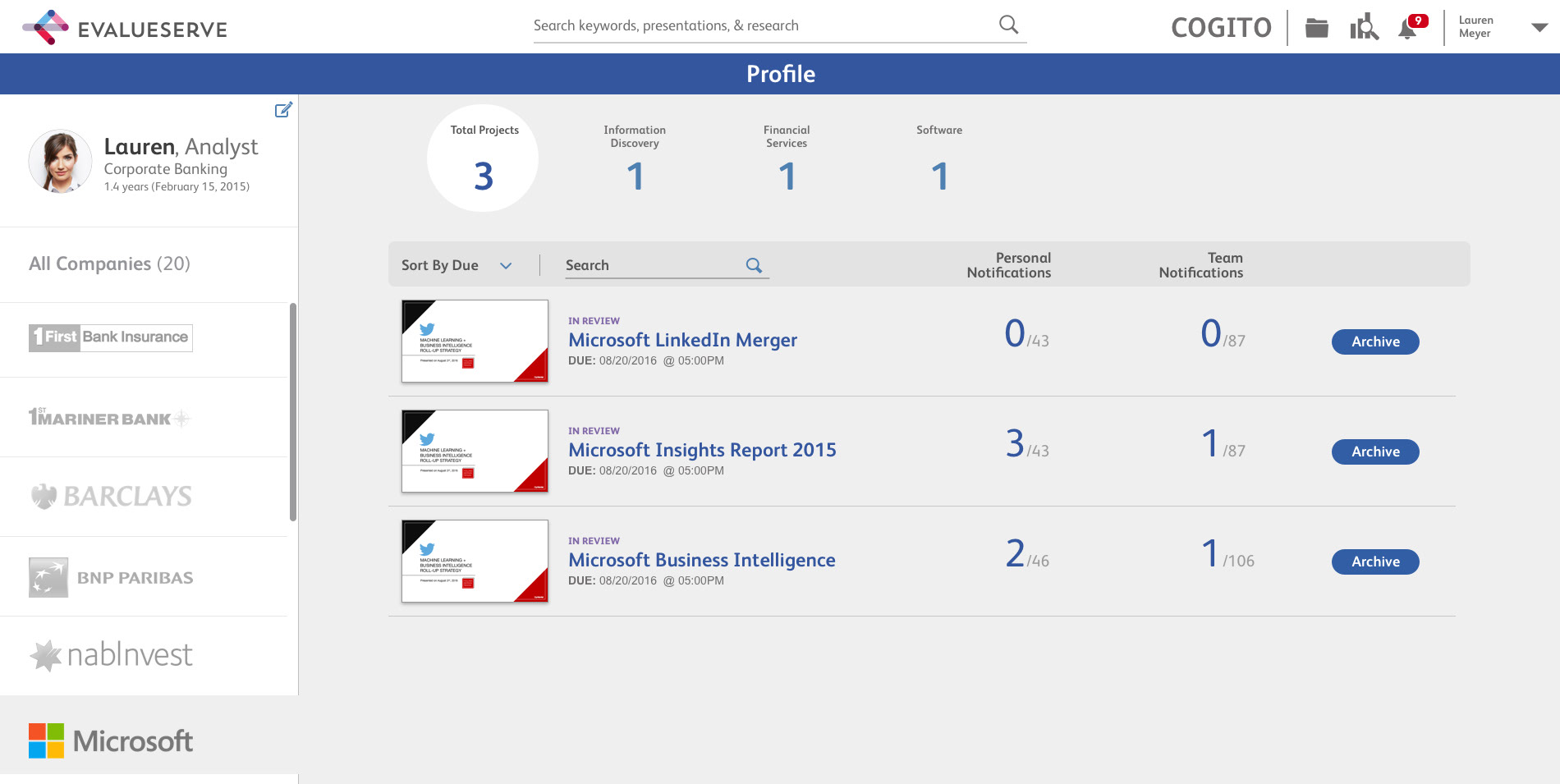Click Lauren's profile avatar photo
Image resolution: width=1560 pixels, height=784 pixels.
60,161
